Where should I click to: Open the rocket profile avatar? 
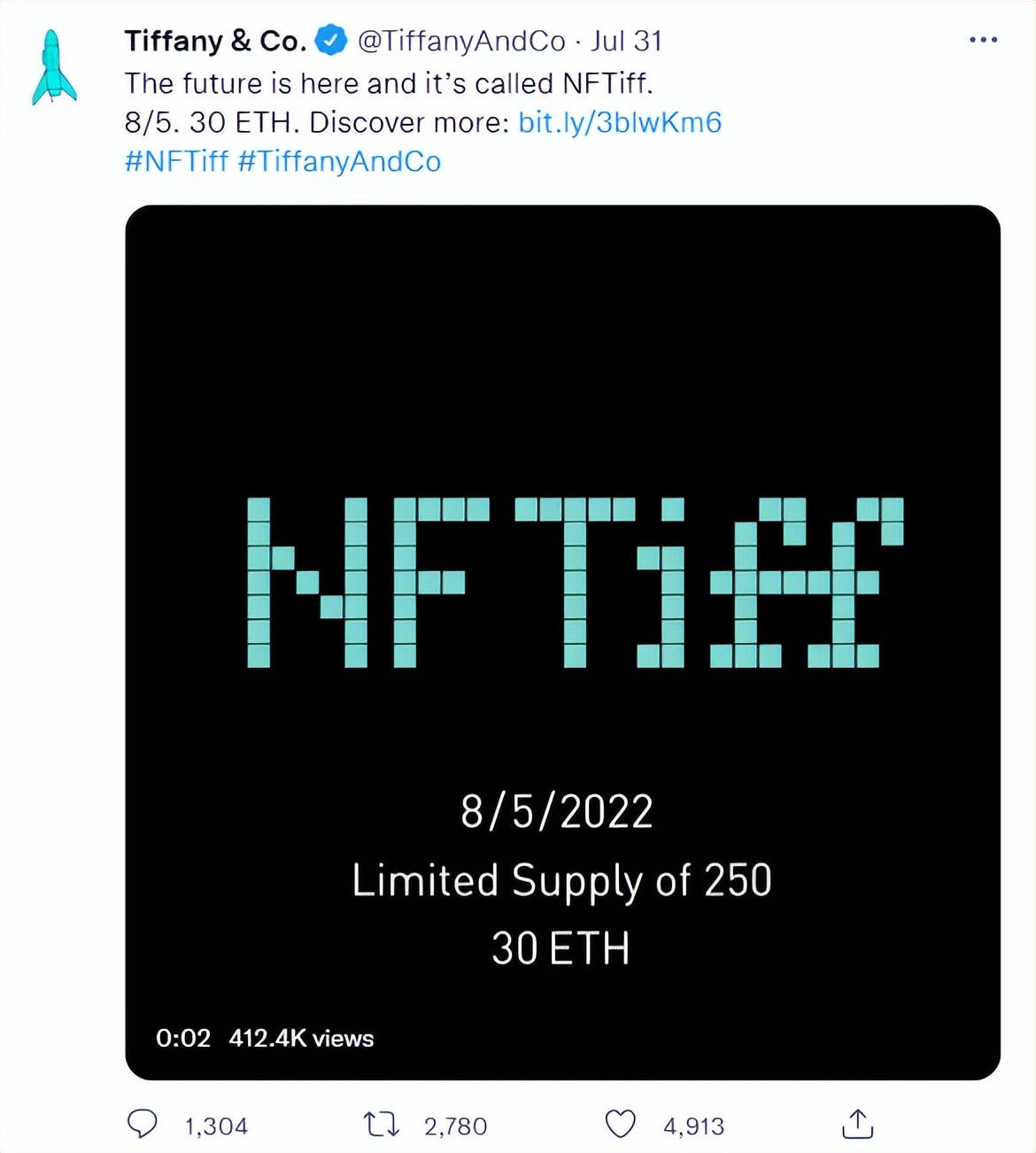(x=53, y=68)
